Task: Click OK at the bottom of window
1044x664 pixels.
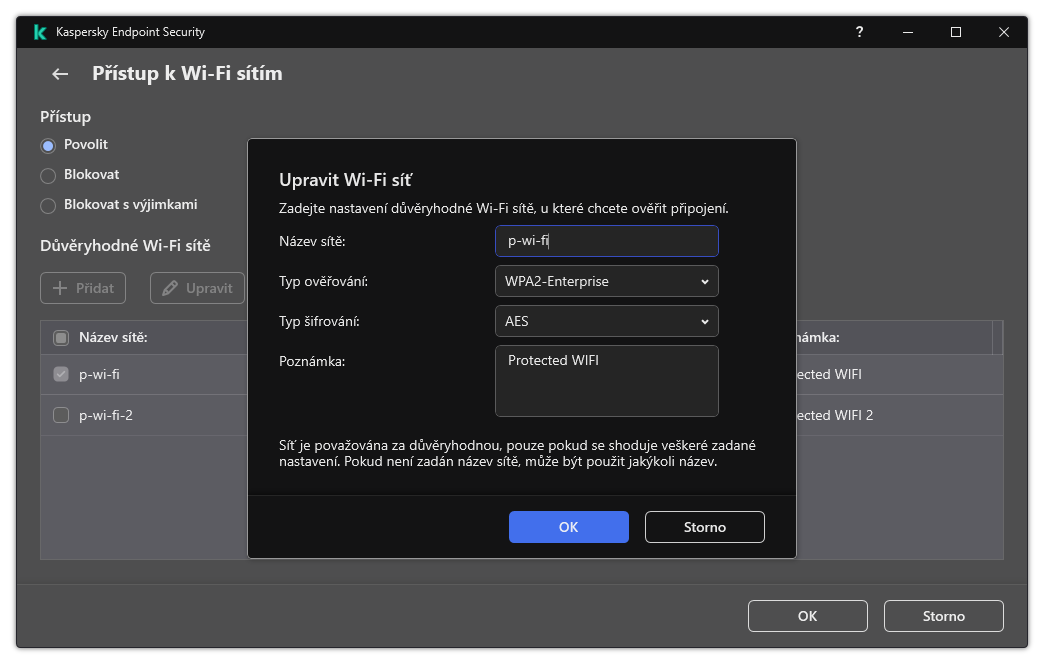Action: (x=807, y=616)
